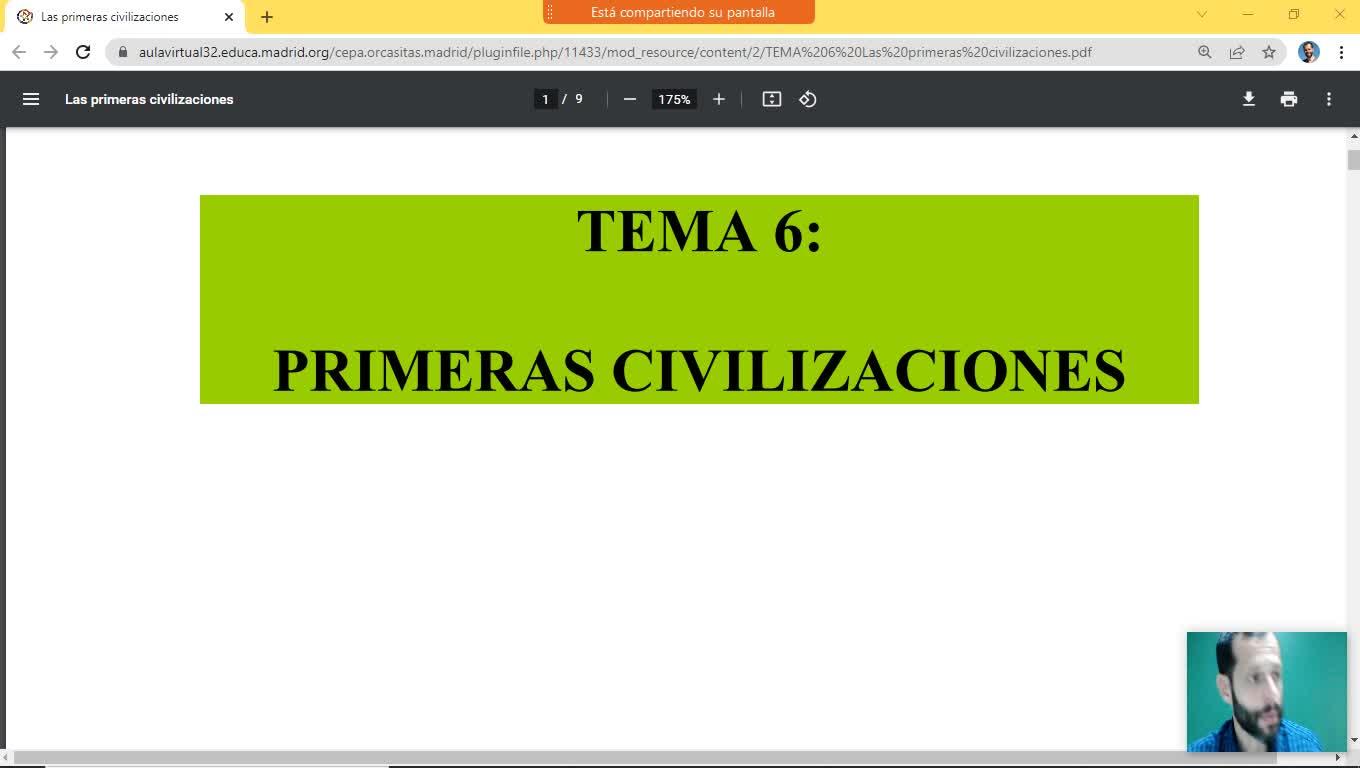Print the PDF document
The width and height of the screenshot is (1360, 768).
(x=1289, y=99)
